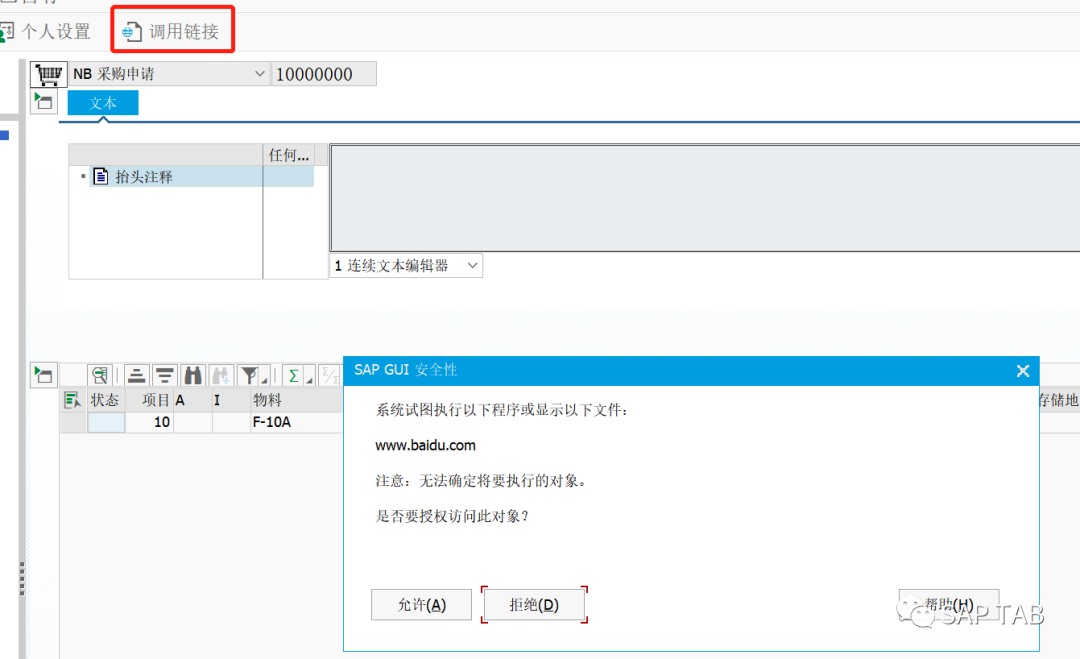Image resolution: width=1080 pixels, height=659 pixels.
Task: Select the 文本 tab
Action: click(103, 103)
